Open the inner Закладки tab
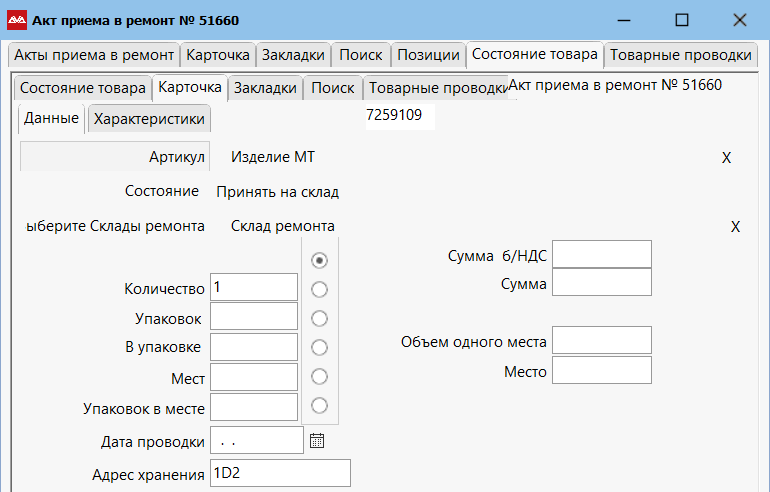 (265, 88)
